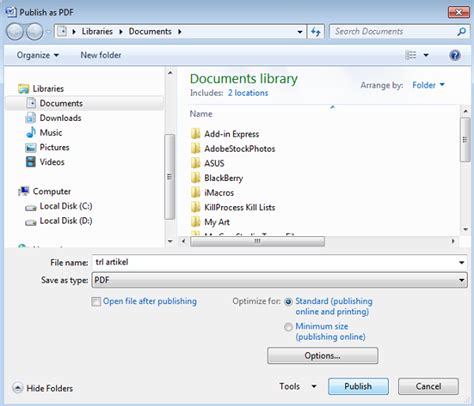
Task: Enable Open file after publishing checkbox
Action: click(x=96, y=302)
